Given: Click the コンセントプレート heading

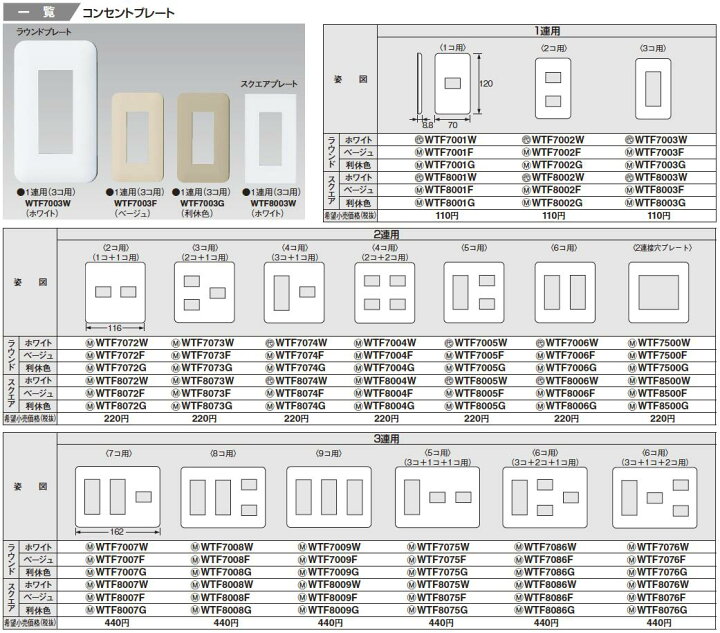Looking at the screenshot, I should (x=128, y=12).
